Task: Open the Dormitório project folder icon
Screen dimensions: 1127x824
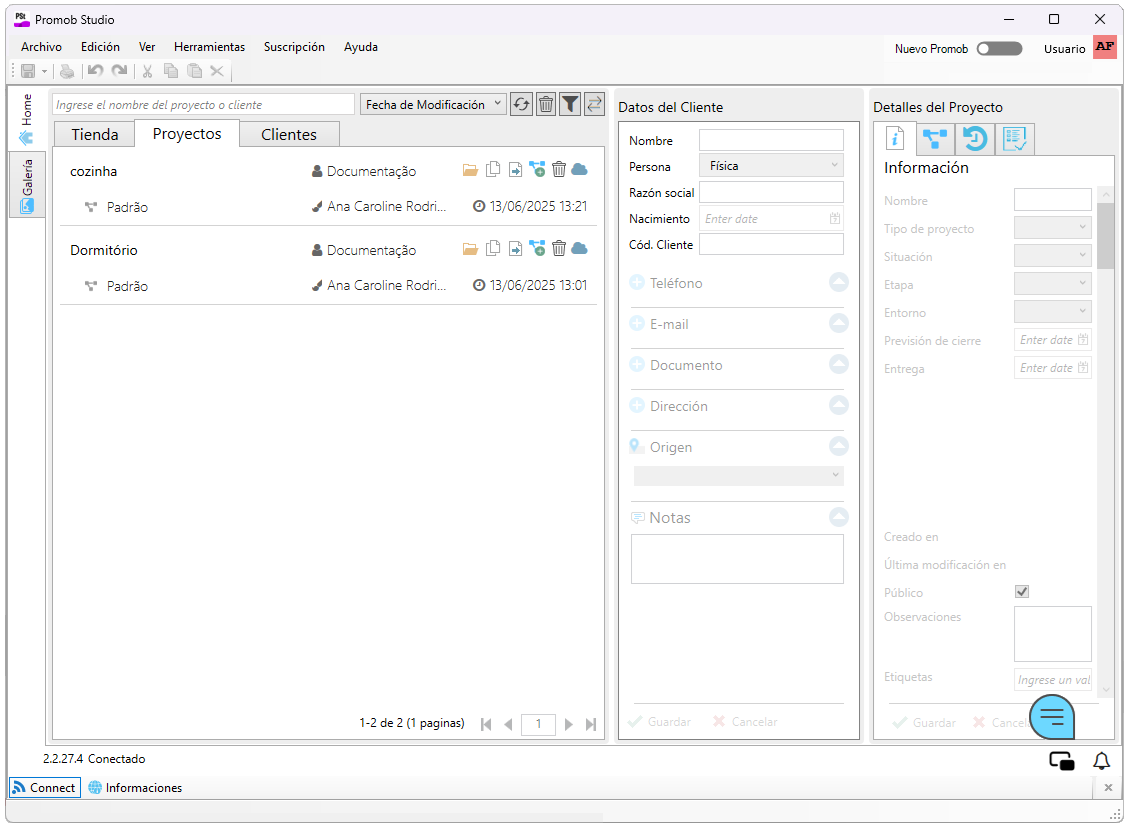Action: tap(470, 249)
